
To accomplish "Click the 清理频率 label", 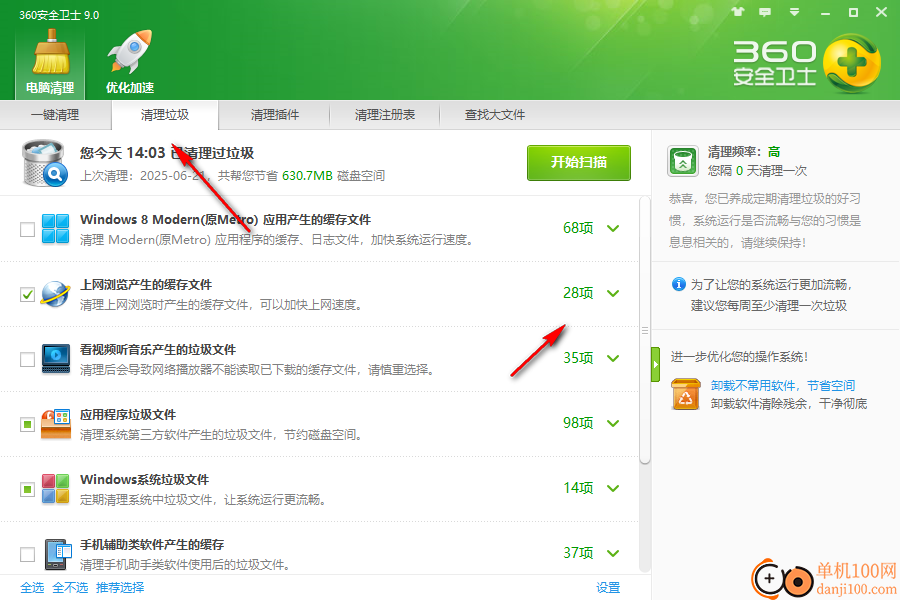I will click(734, 152).
